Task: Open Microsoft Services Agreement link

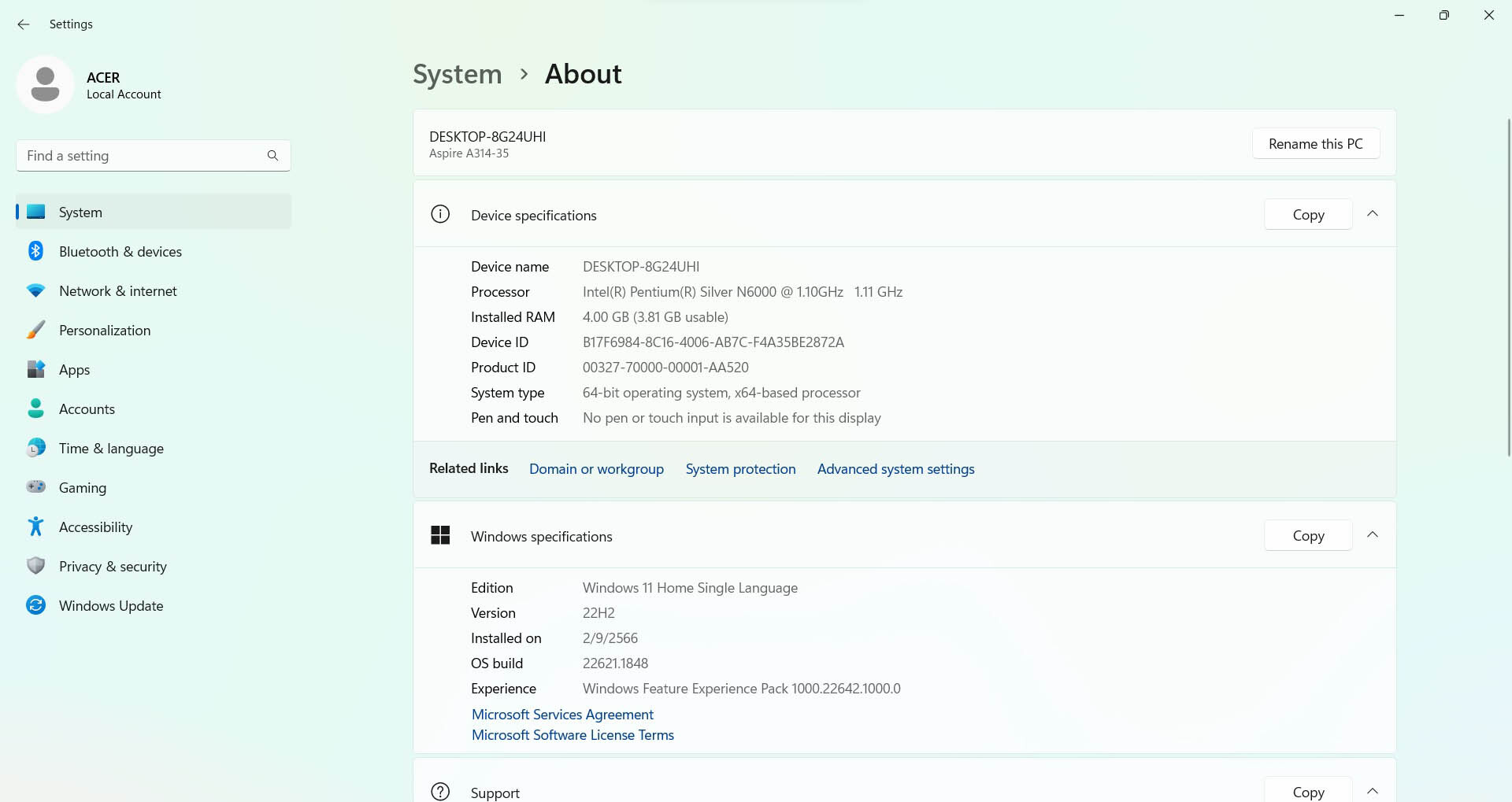Action: pos(562,714)
